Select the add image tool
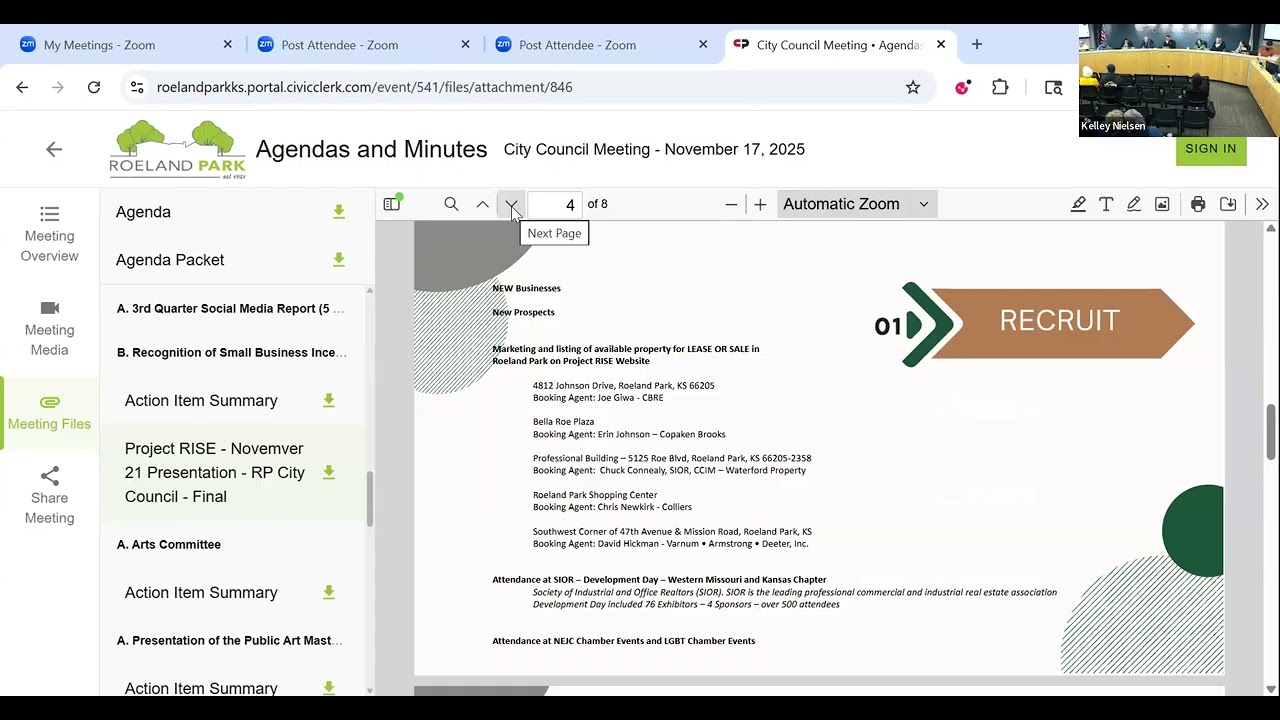The width and height of the screenshot is (1280, 720). (1162, 204)
